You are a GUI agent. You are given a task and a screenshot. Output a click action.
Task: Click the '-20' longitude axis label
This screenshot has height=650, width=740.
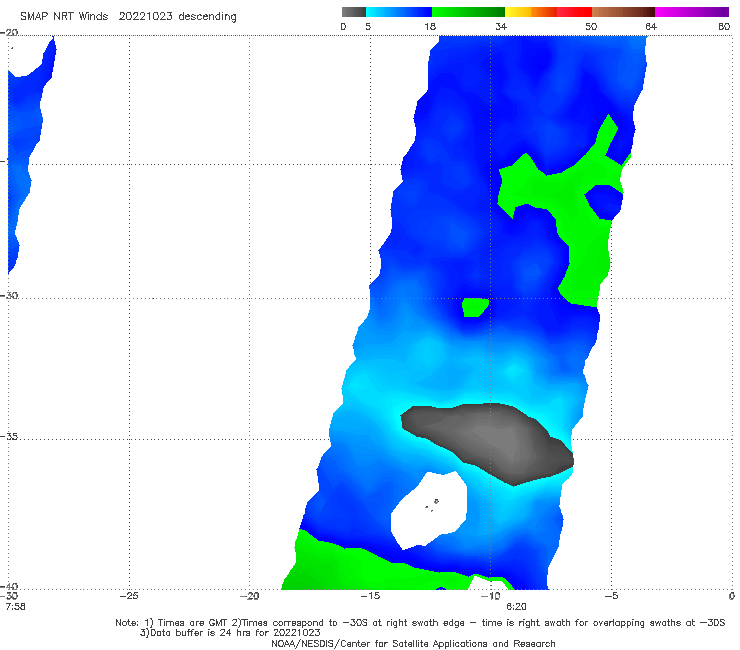click(x=249, y=596)
